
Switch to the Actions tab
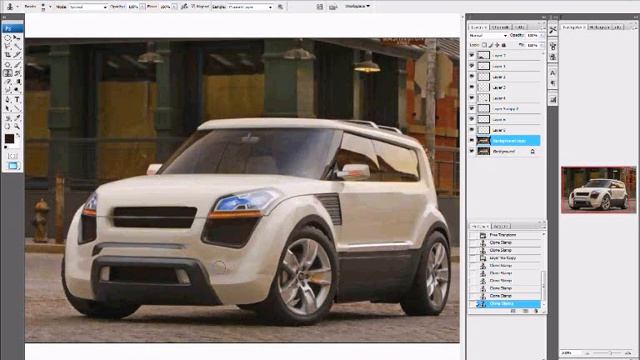tap(501, 226)
